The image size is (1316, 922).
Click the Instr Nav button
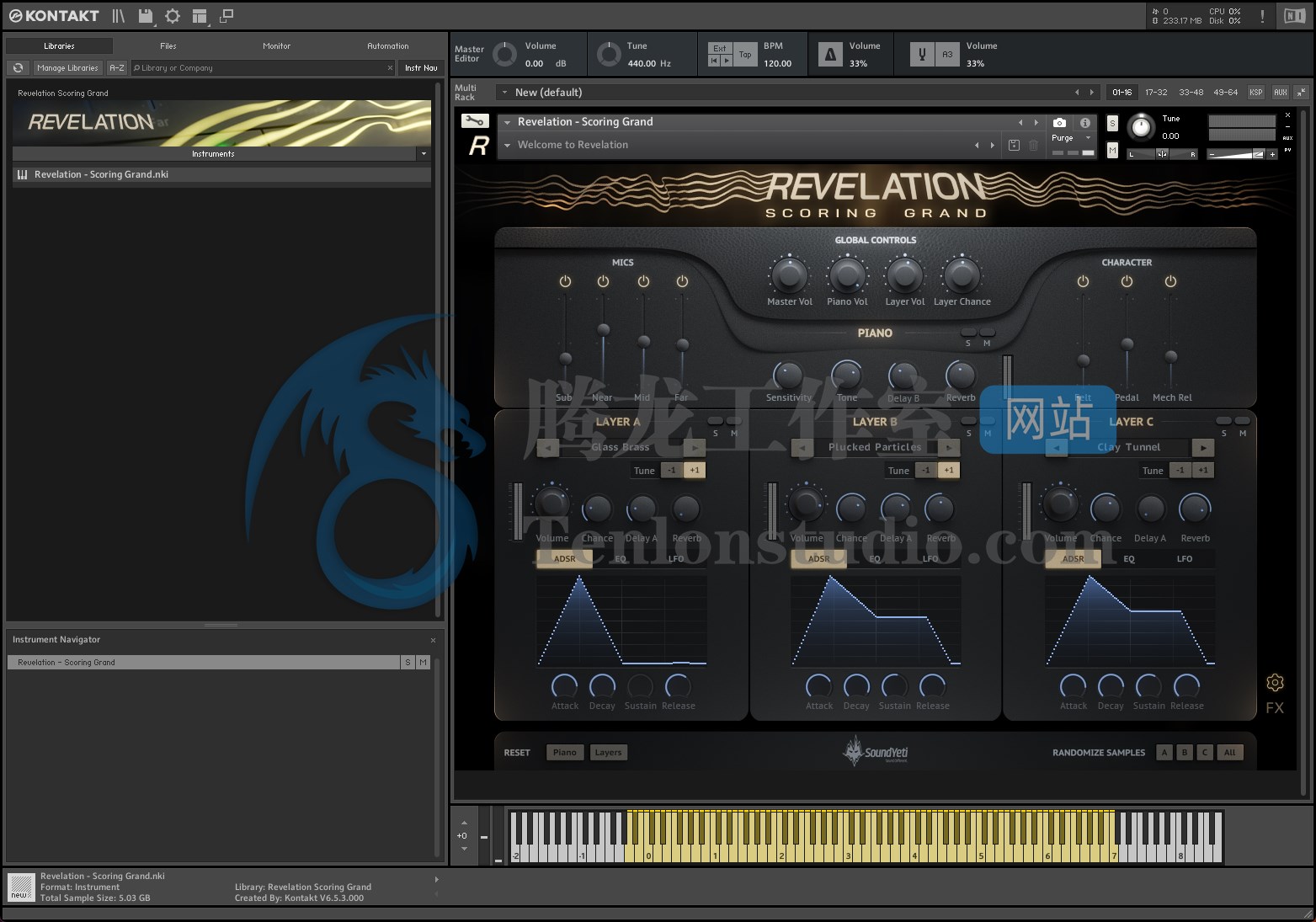pos(421,68)
